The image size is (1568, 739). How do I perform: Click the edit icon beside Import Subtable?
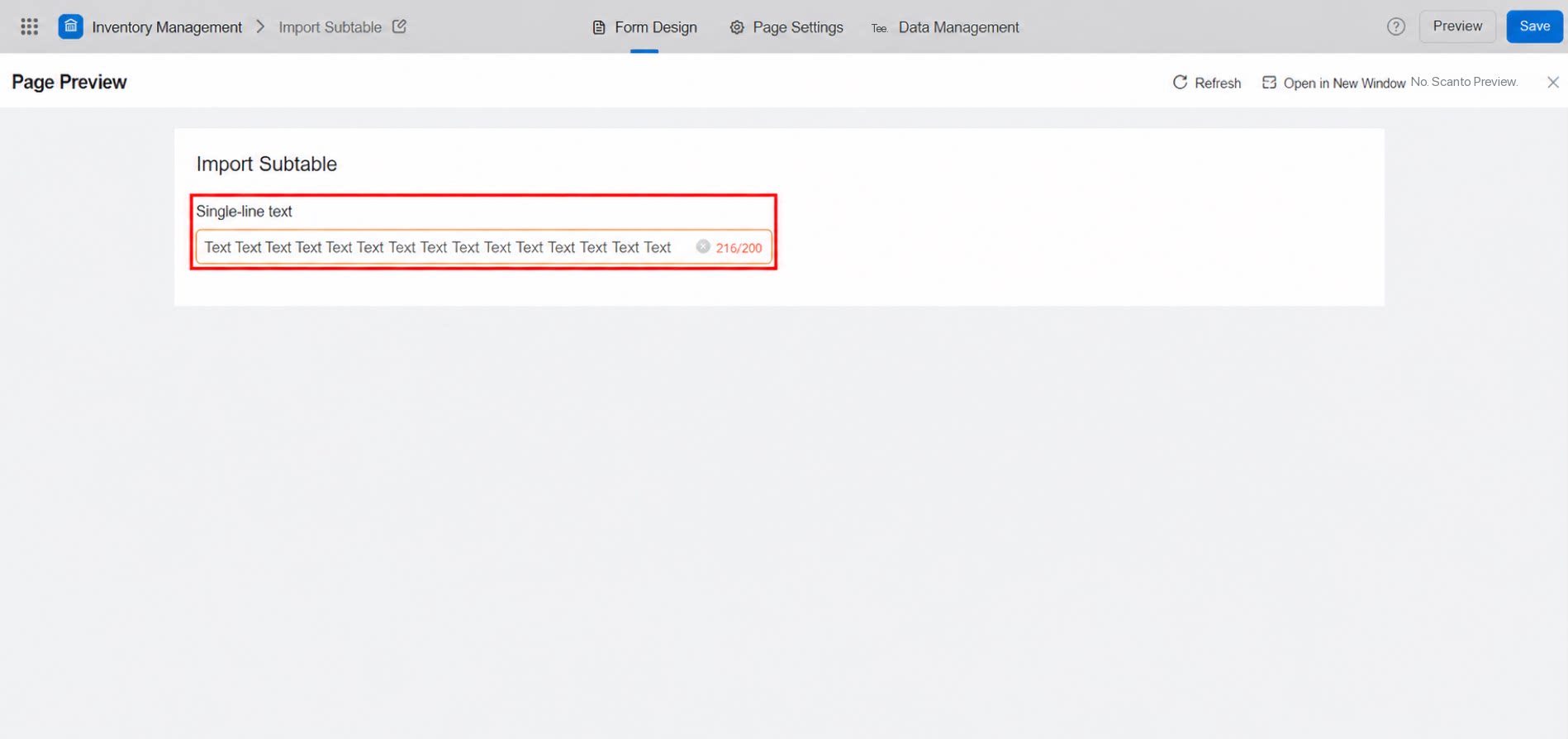(399, 26)
